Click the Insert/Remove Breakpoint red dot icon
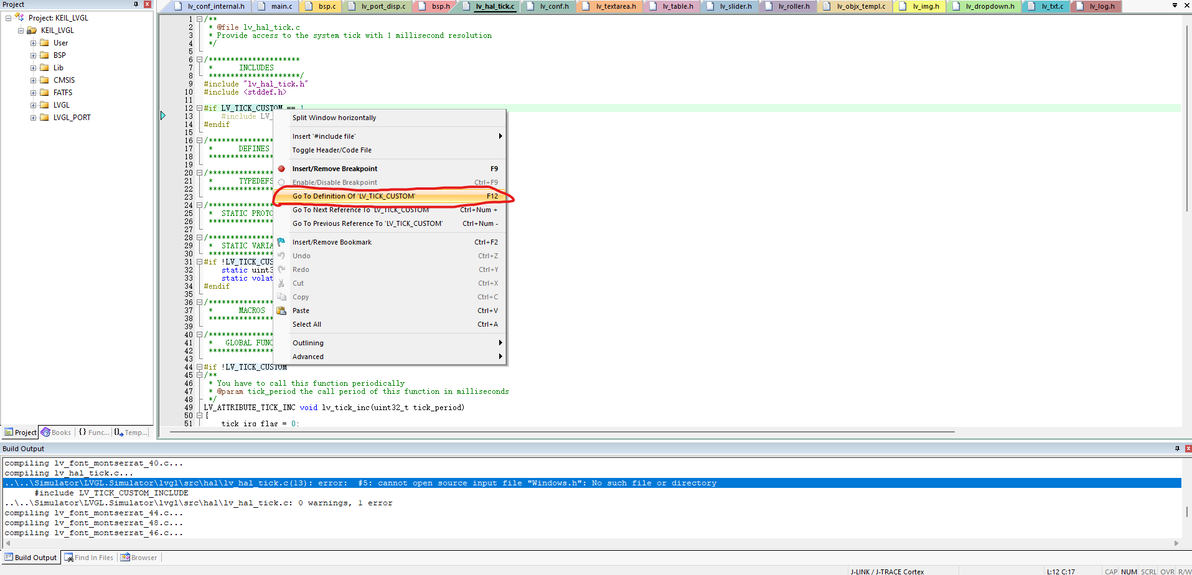 pyautogui.click(x=281, y=169)
